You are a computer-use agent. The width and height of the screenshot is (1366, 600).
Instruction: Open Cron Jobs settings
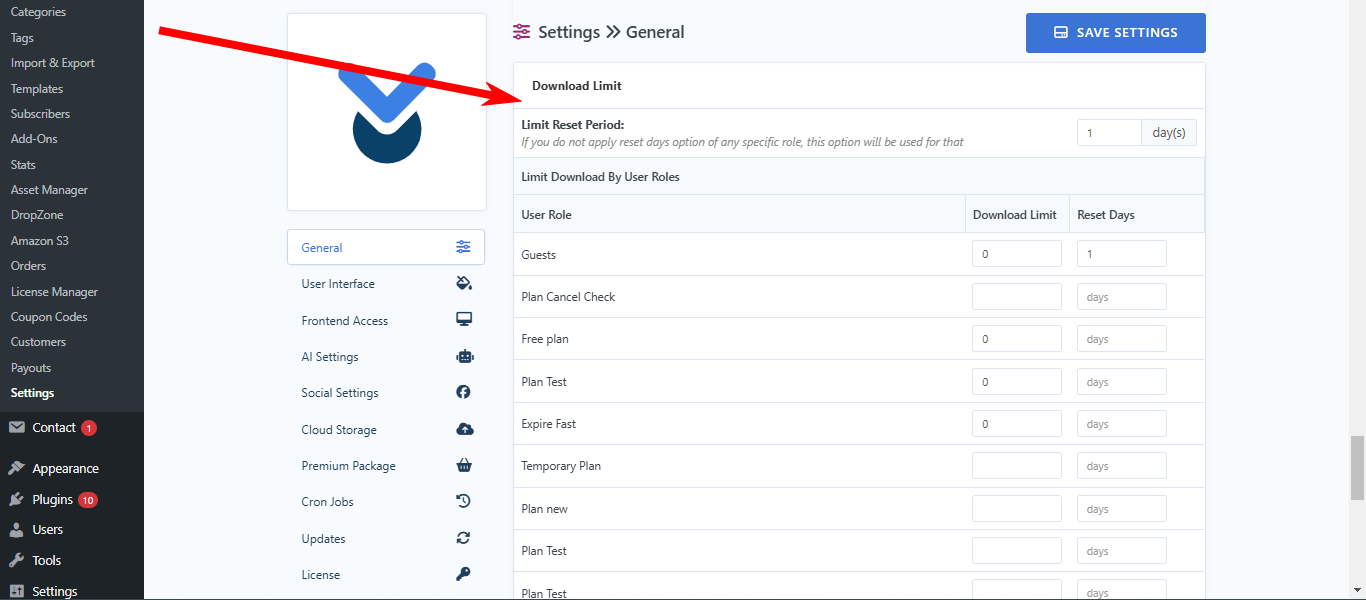click(386, 502)
